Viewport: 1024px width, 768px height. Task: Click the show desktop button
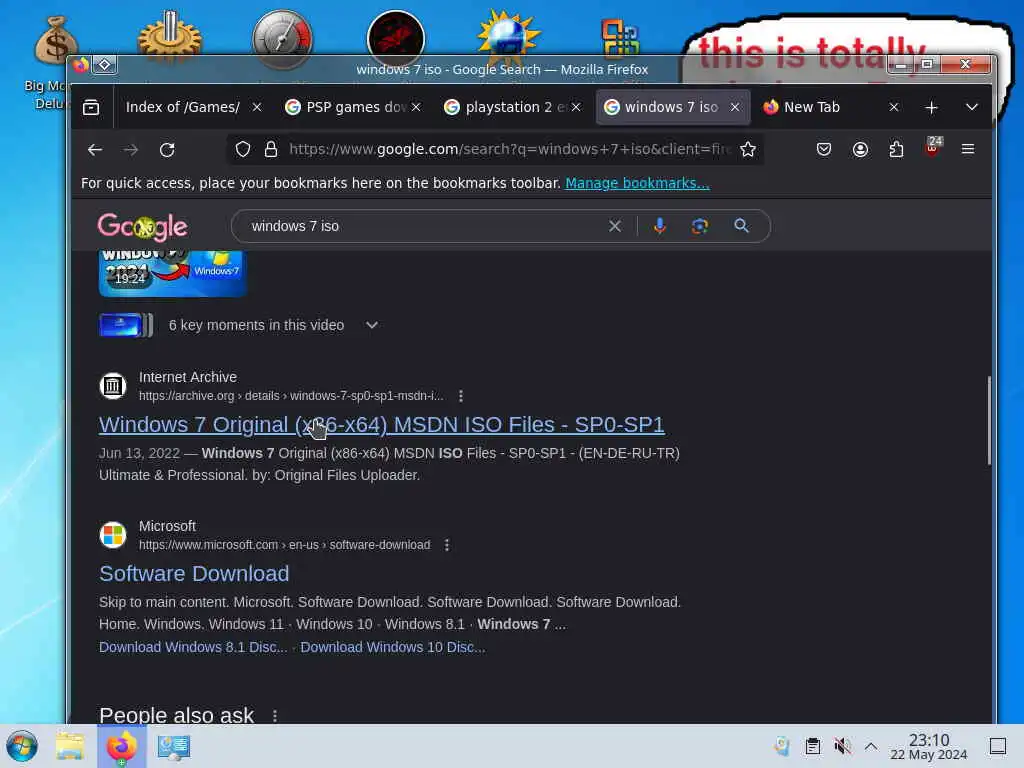998,746
